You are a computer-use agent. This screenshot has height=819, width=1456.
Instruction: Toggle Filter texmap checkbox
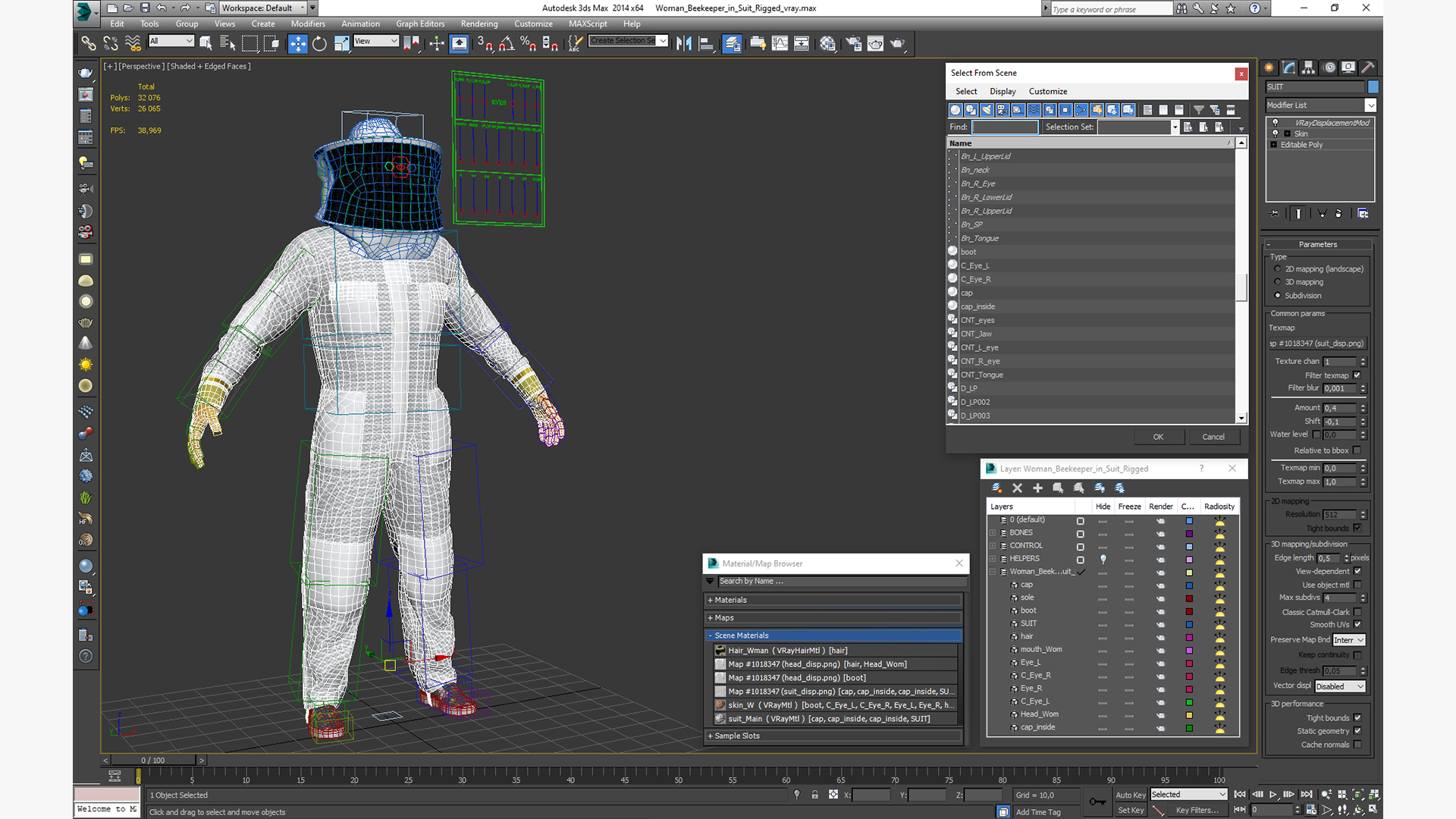click(1357, 375)
